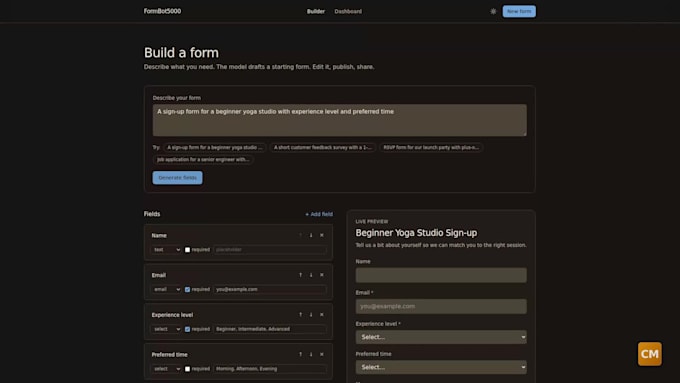Click the preview Email text box
This screenshot has height=383, width=680.
click(441, 306)
